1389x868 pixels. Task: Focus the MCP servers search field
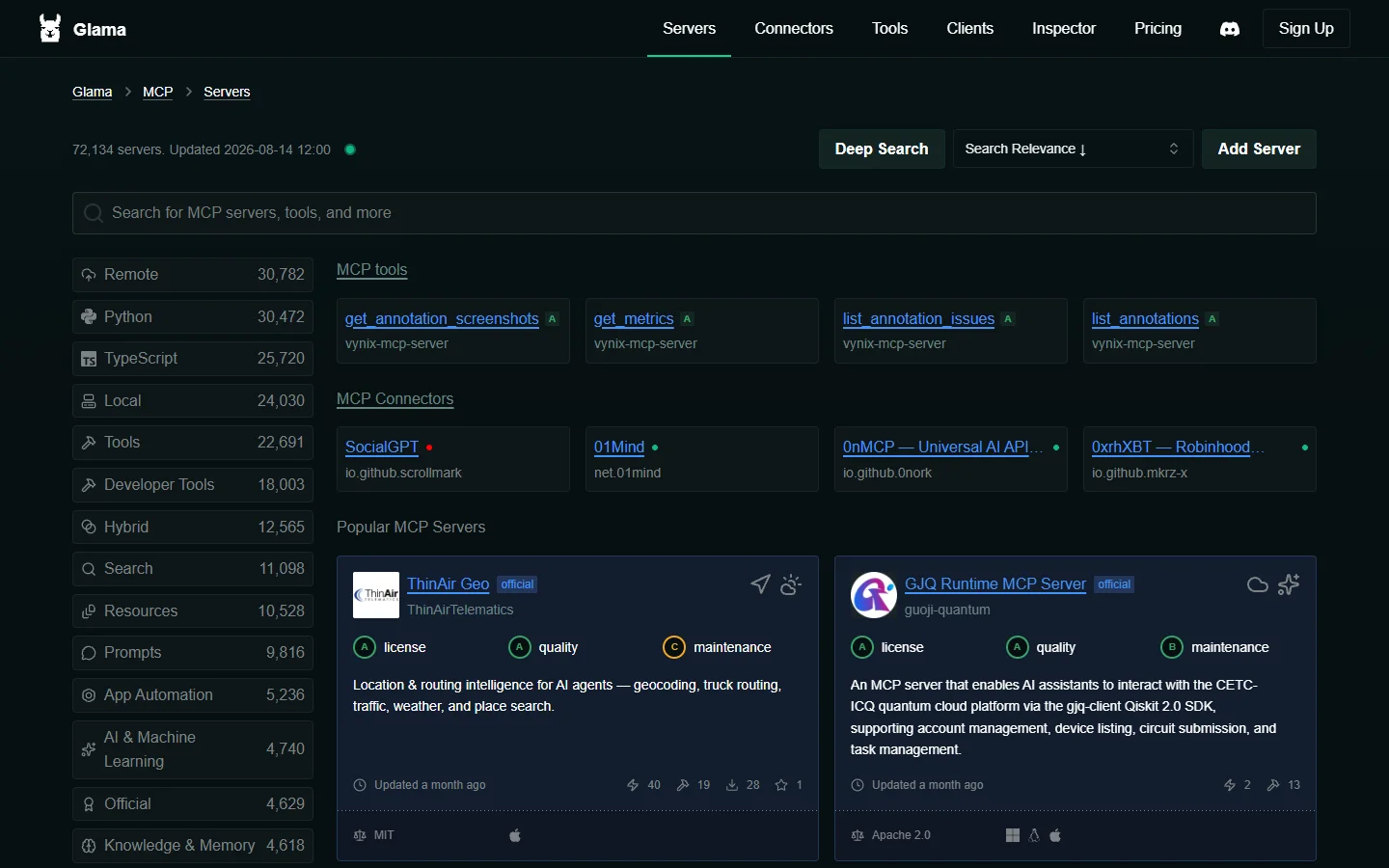tap(694, 213)
